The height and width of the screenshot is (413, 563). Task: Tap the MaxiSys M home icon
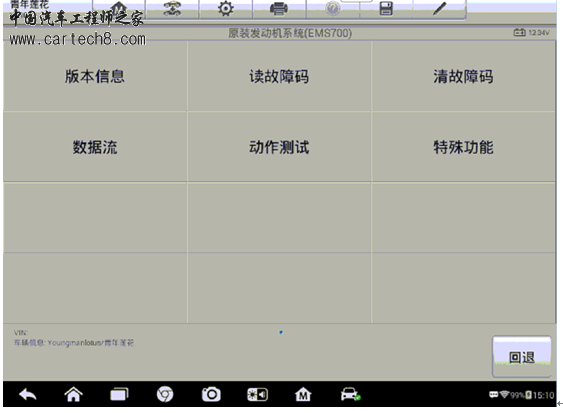(303, 394)
